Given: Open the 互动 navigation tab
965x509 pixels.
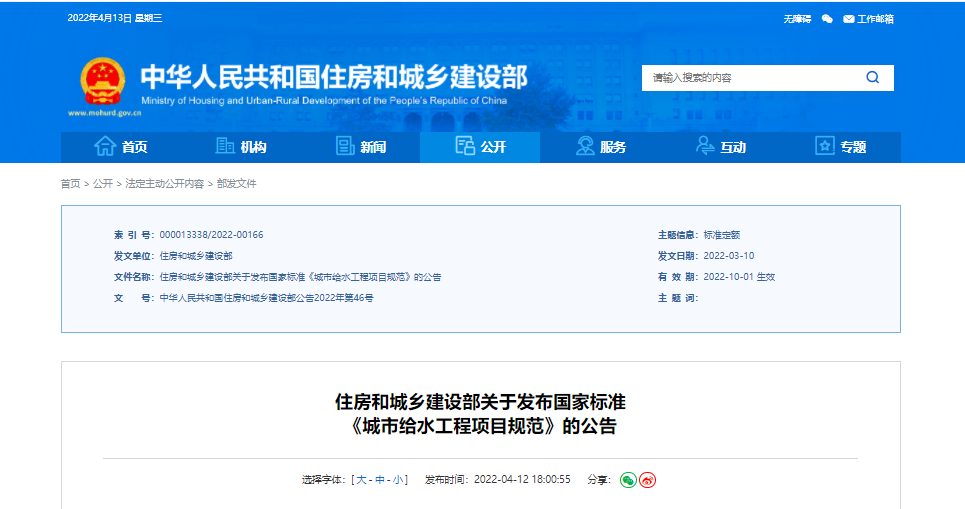Looking at the screenshot, I should pos(720,147).
